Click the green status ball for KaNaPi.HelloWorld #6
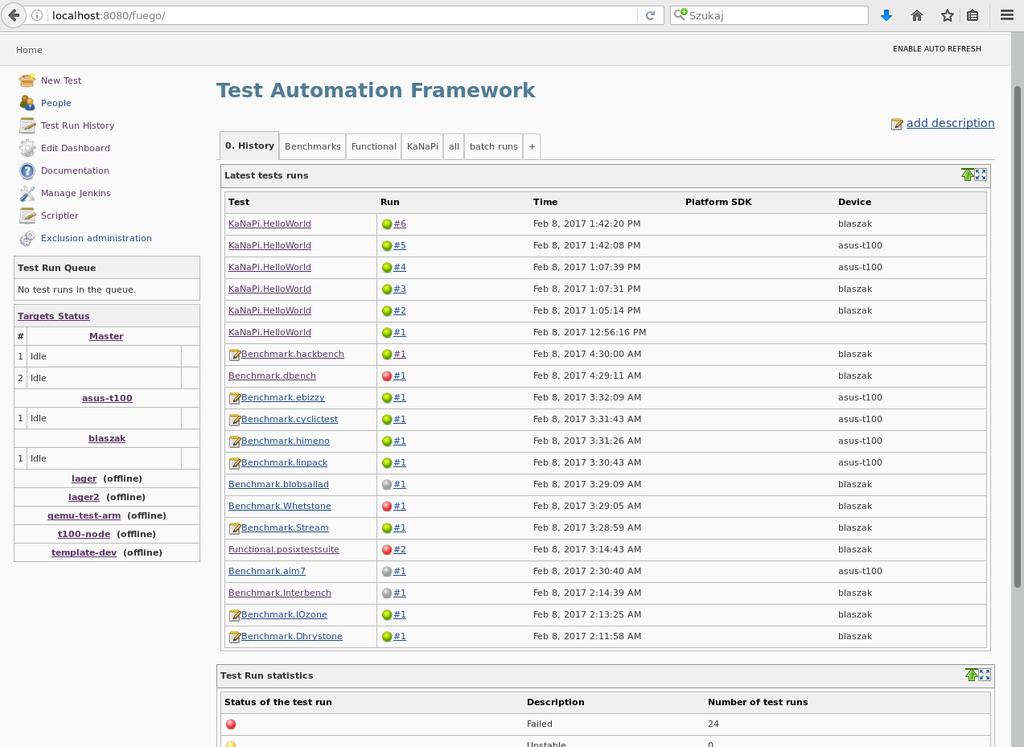Viewport: 1024px width, 747px height. (x=387, y=224)
